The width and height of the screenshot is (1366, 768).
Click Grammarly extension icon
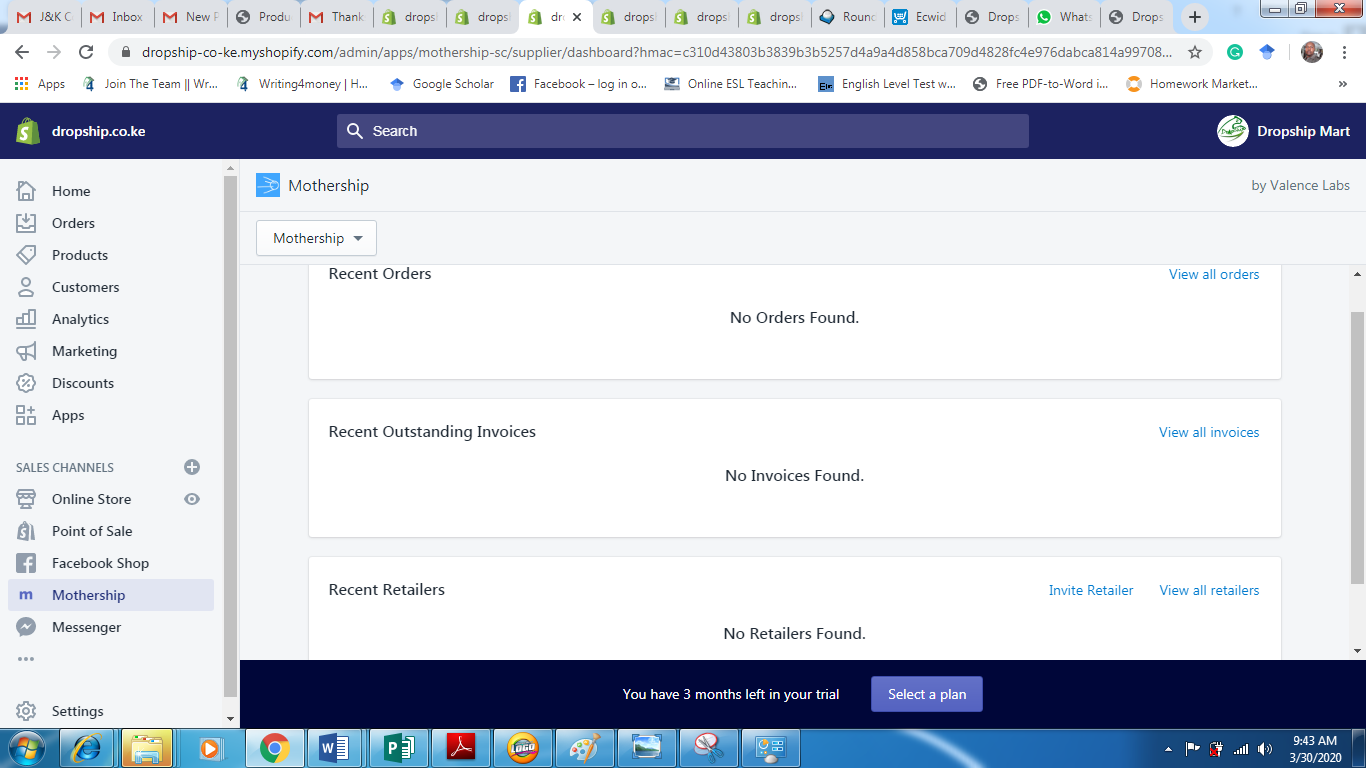coord(1235,52)
